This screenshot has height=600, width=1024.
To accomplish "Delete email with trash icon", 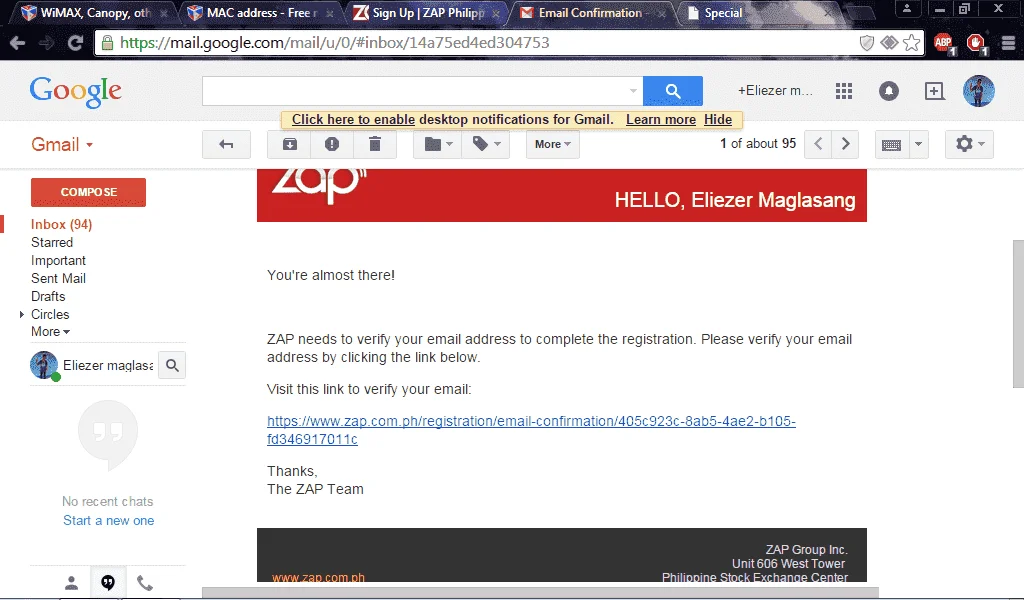I will click(x=375, y=144).
